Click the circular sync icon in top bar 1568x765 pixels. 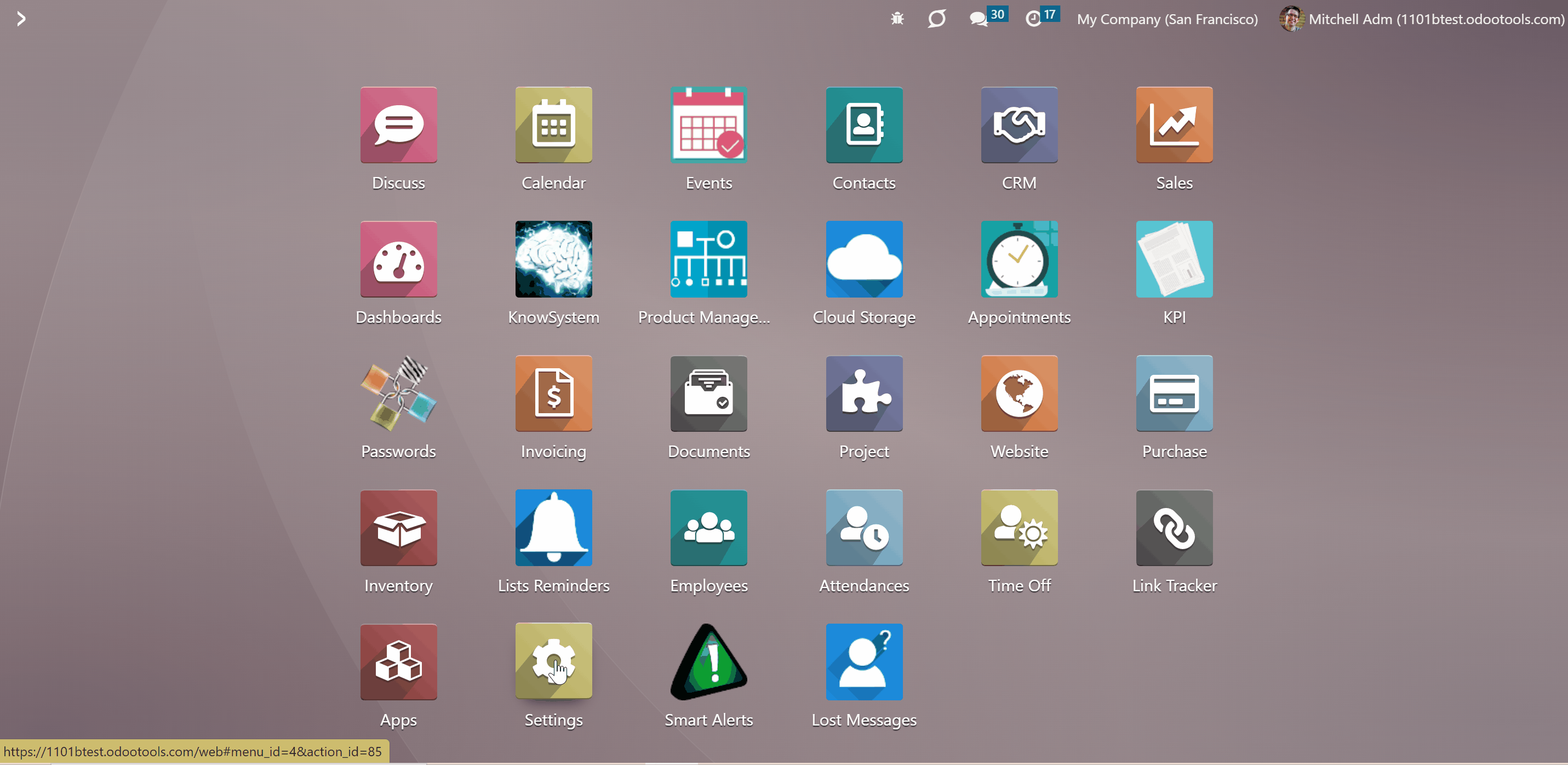click(937, 19)
